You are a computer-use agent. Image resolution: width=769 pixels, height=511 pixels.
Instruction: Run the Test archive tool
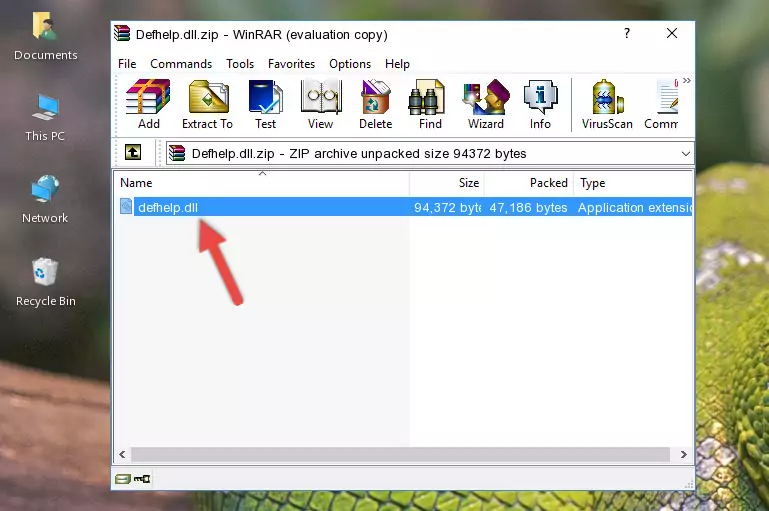265,104
